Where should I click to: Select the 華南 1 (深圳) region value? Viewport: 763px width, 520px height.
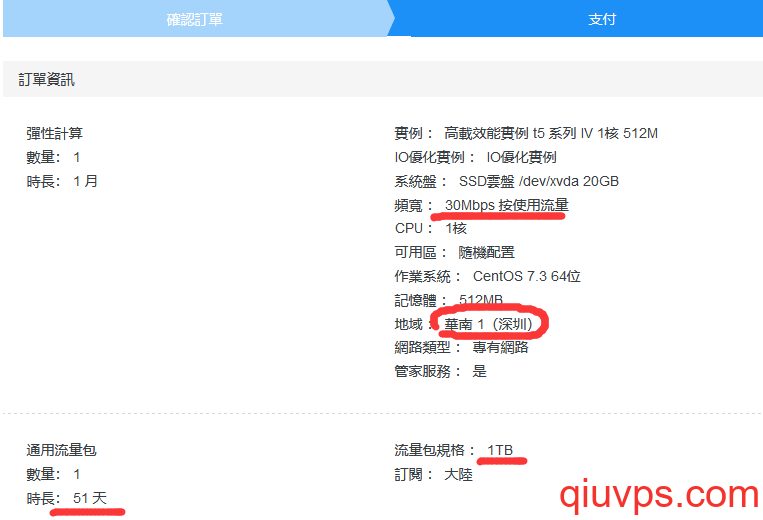click(x=489, y=323)
